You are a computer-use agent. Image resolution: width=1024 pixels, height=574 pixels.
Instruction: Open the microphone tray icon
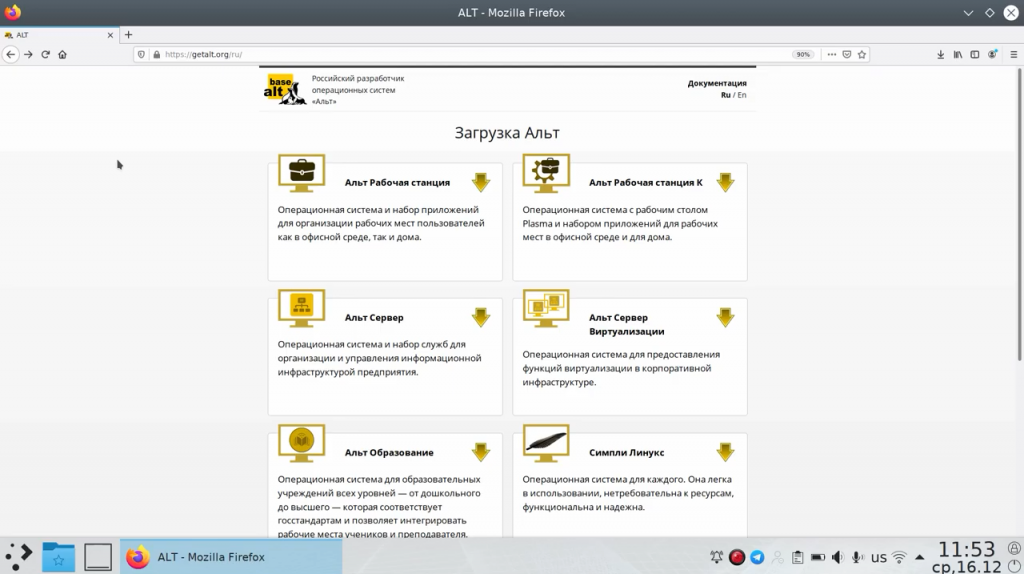tap(857, 557)
